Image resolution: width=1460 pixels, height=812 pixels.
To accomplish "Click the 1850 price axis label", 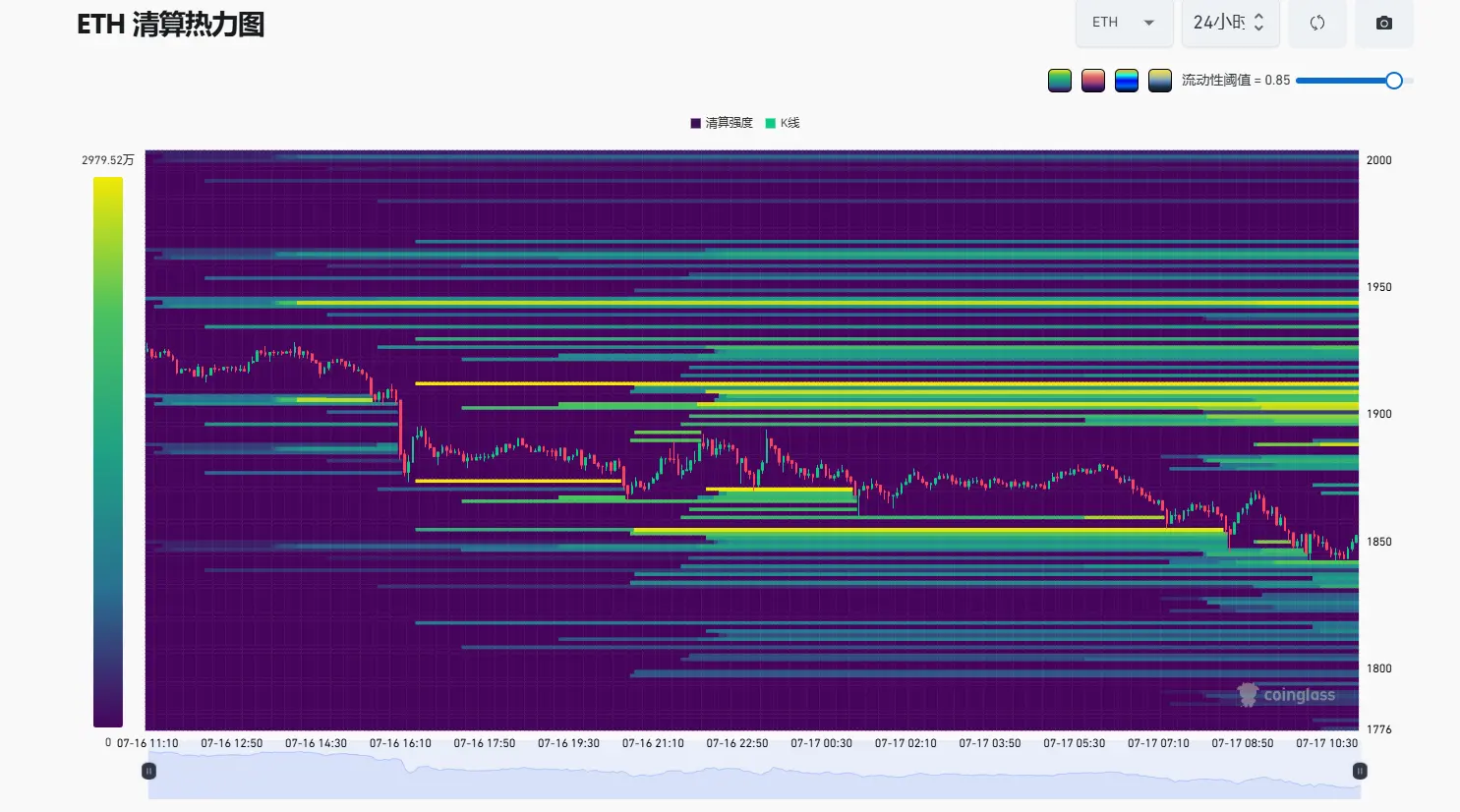I will tap(1379, 542).
